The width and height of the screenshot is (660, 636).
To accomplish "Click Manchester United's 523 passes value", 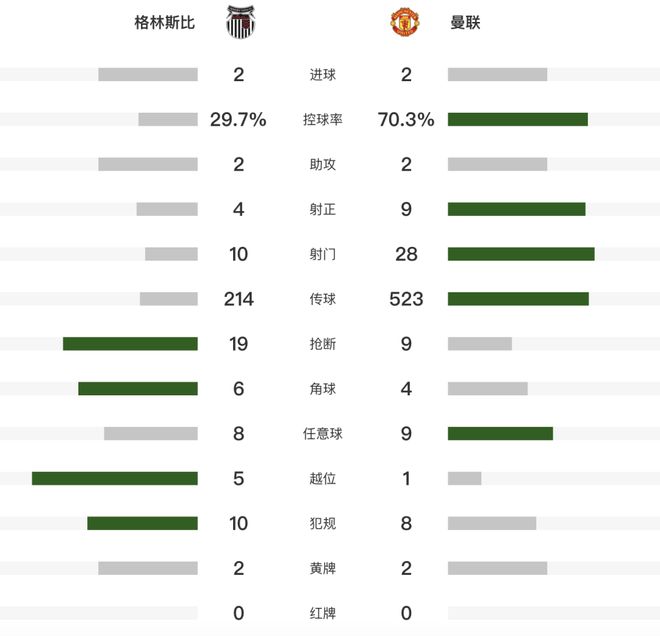I will coord(406,299).
